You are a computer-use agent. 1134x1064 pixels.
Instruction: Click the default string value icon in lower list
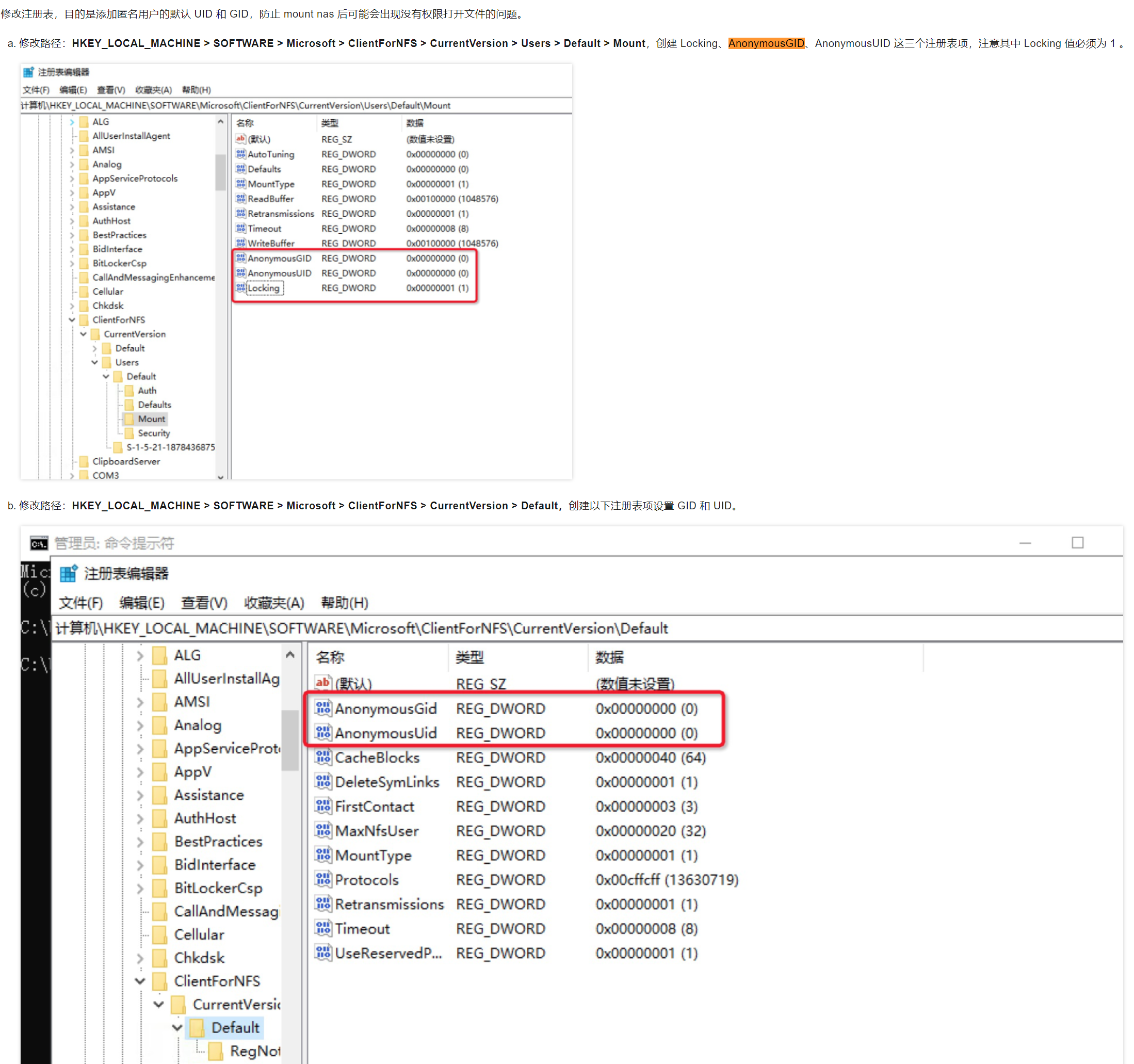323,683
